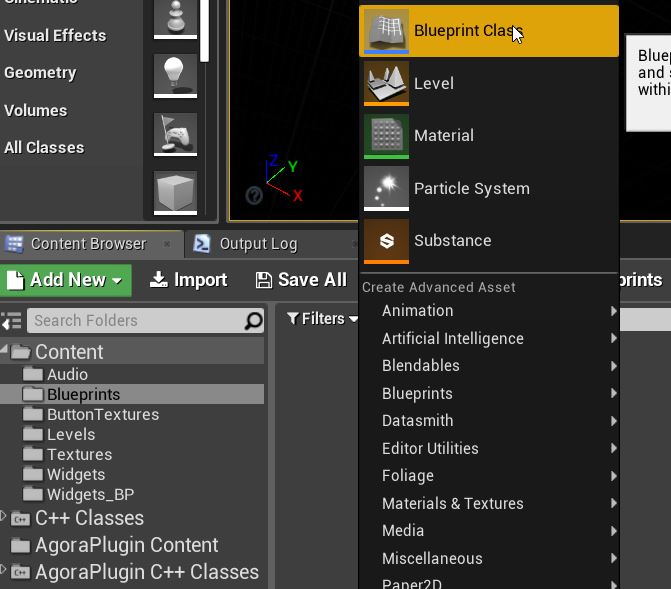Click the magnifier icon in folder search
Viewport: 671px width, 589px height.
(x=253, y=321)
